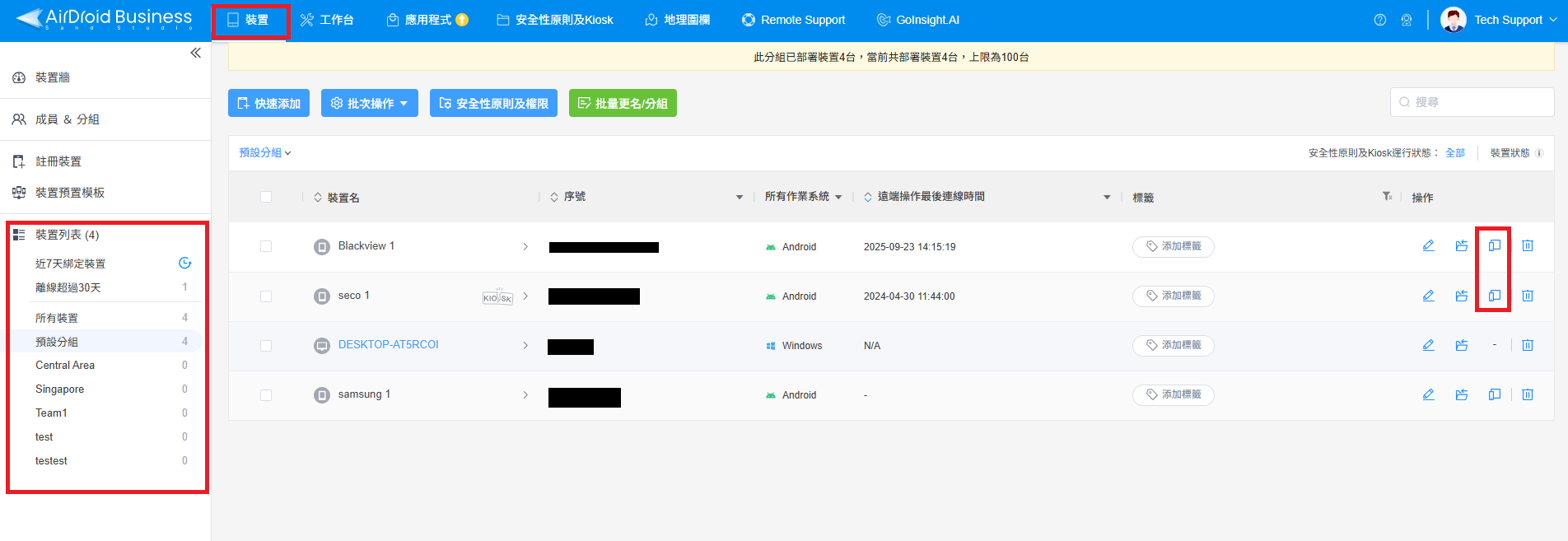Open the 批次操作 dropdown
The width and height of the screenshot is (1568, 541).
[370, 103]
